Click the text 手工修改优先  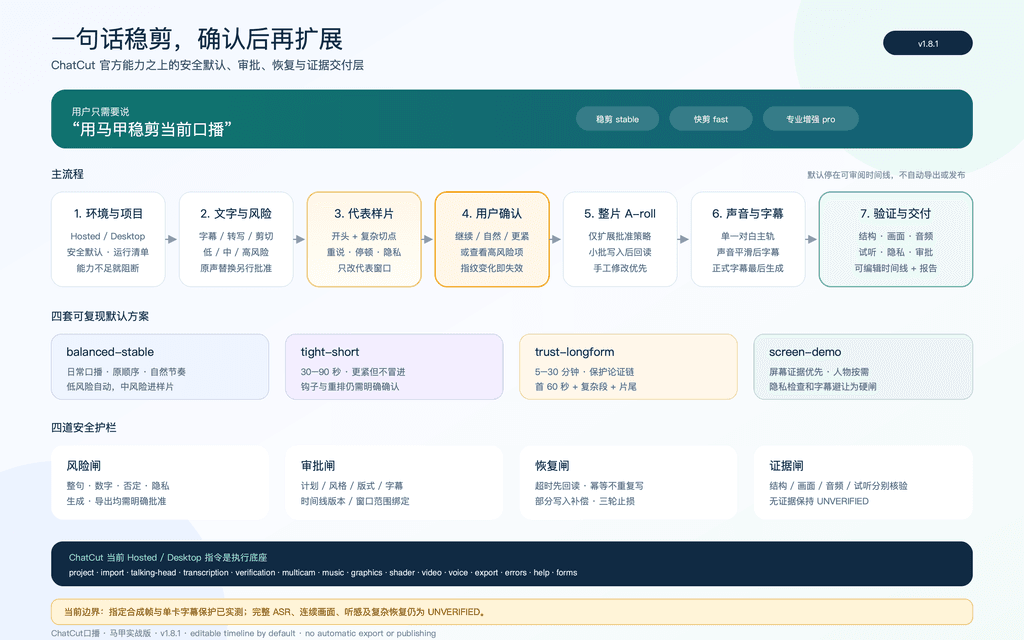(x=620, y=268)
